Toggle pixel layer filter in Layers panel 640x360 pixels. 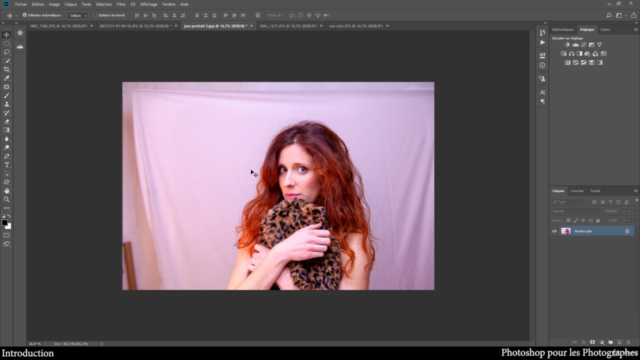tap(594, 202)
